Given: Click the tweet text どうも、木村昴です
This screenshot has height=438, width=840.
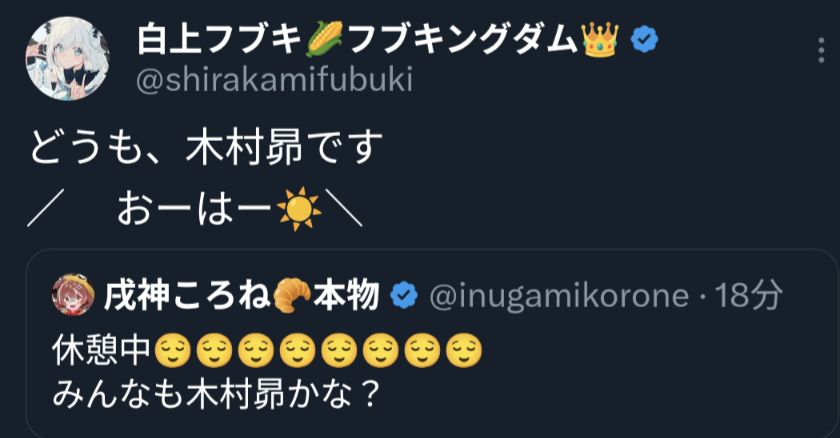Looking at the screenshot, I should (205, 152).
